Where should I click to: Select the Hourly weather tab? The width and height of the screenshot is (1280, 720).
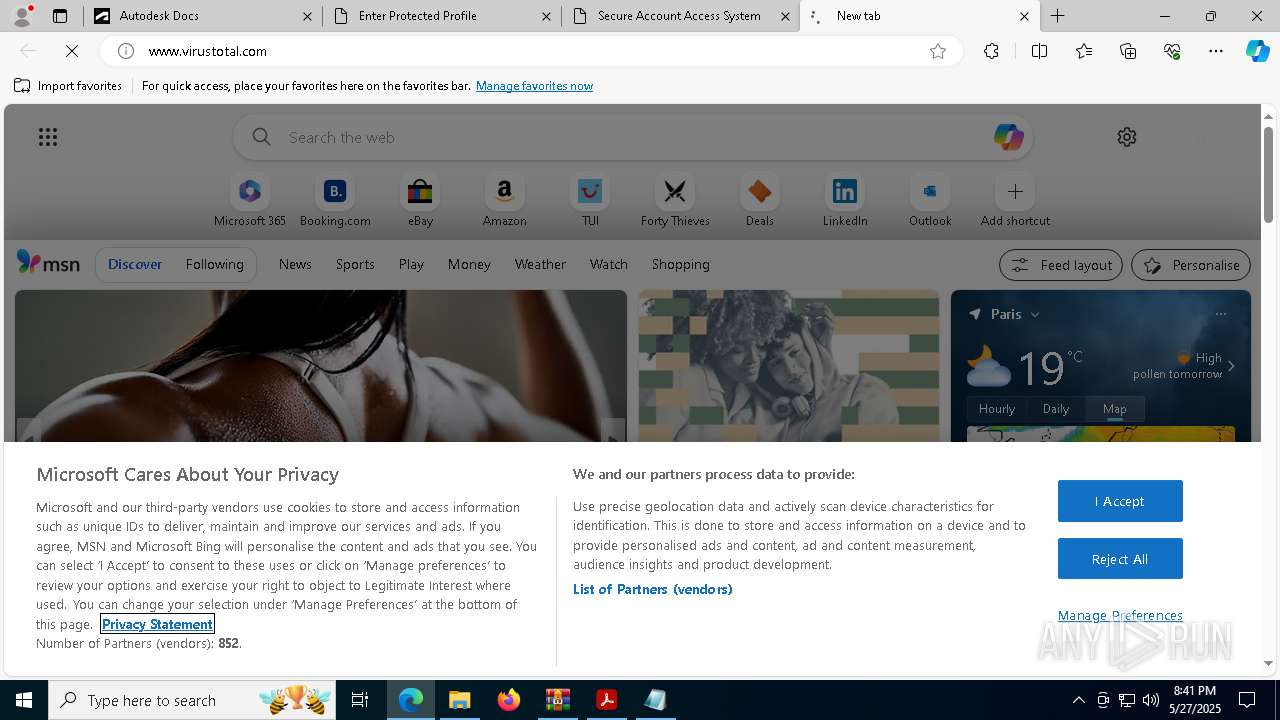tap(997, 408)
